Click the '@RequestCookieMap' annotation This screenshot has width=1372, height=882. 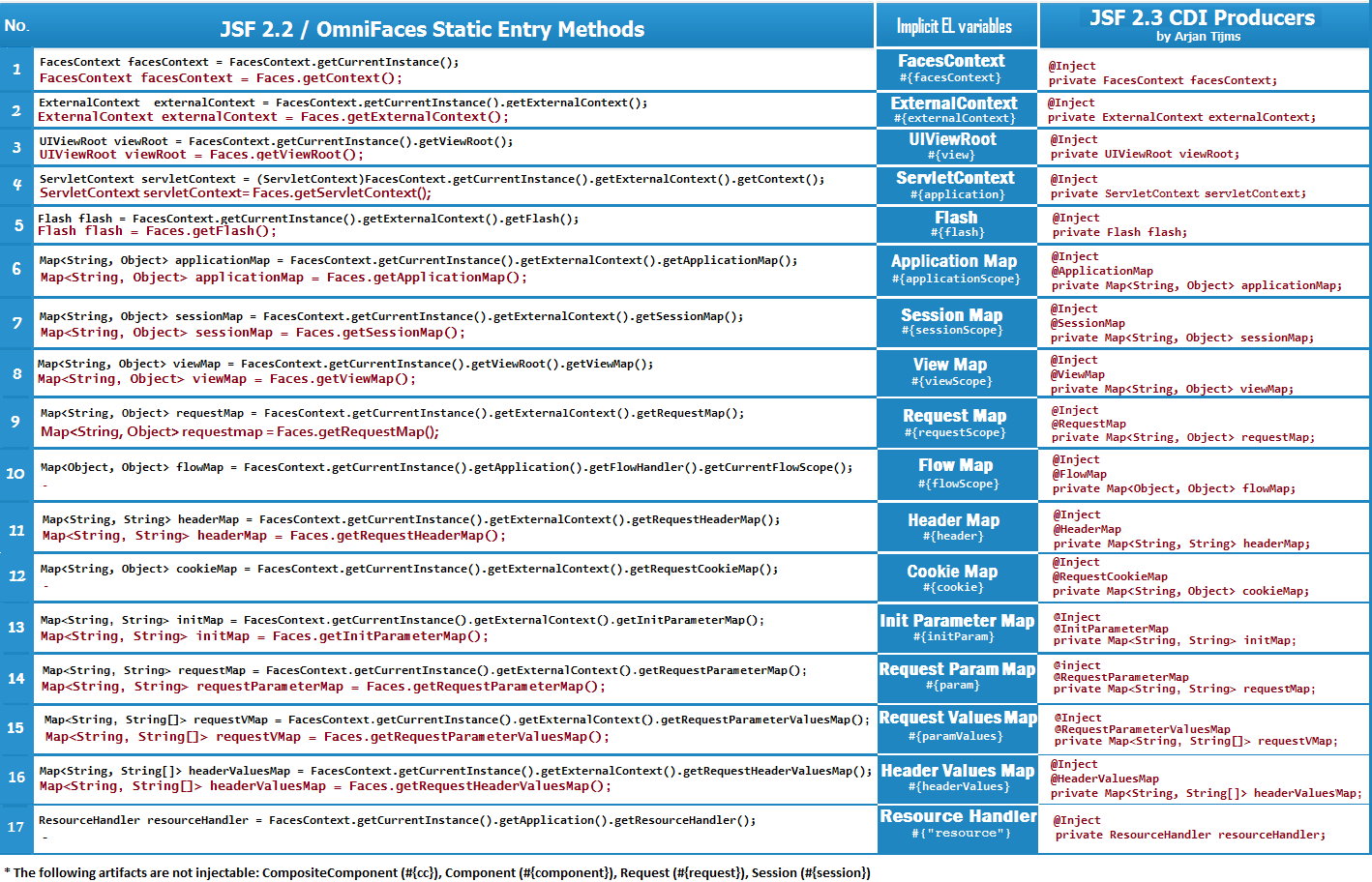(x=1110, y=576)
